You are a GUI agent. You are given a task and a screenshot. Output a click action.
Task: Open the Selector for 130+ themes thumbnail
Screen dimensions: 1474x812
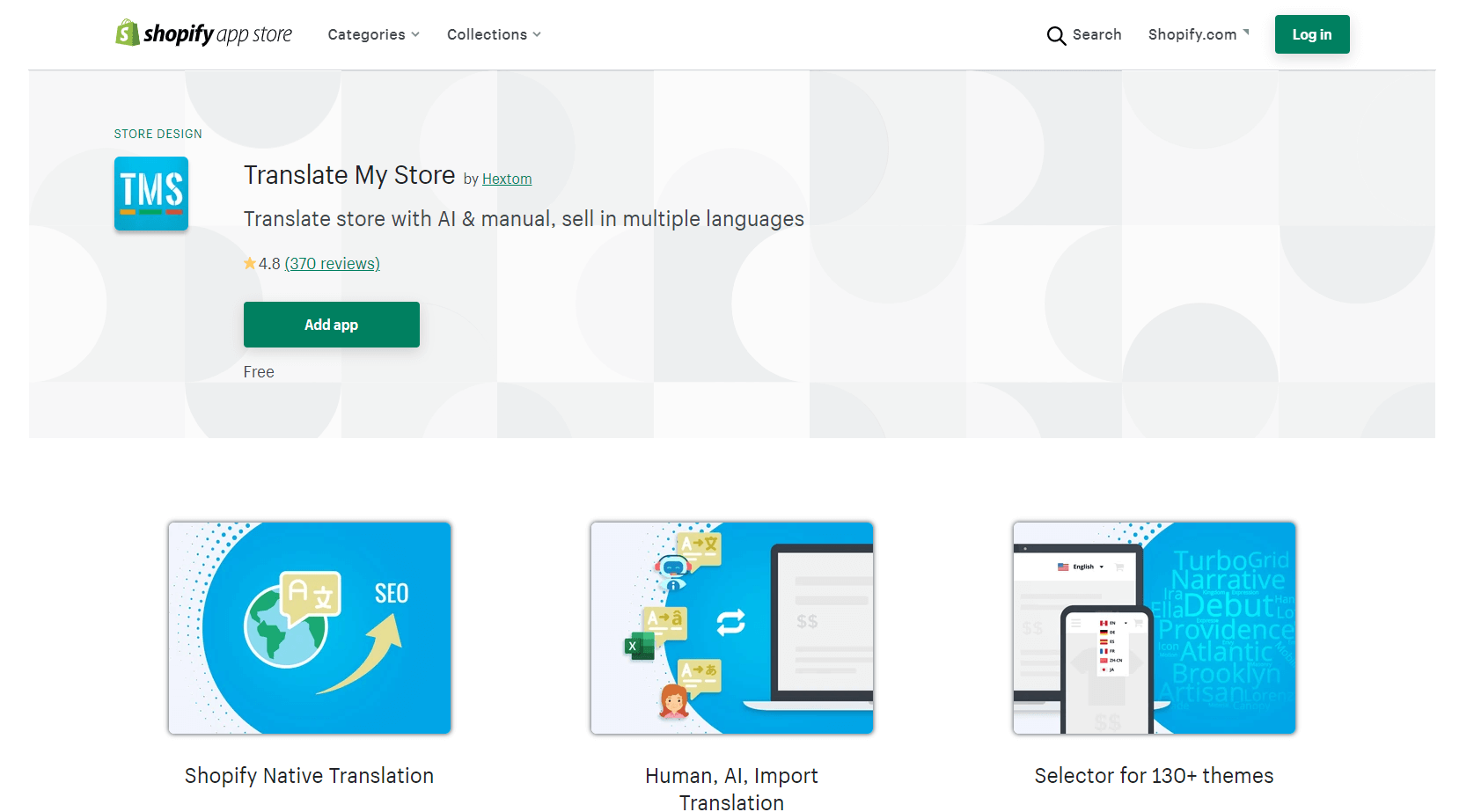coord(1155,628)
